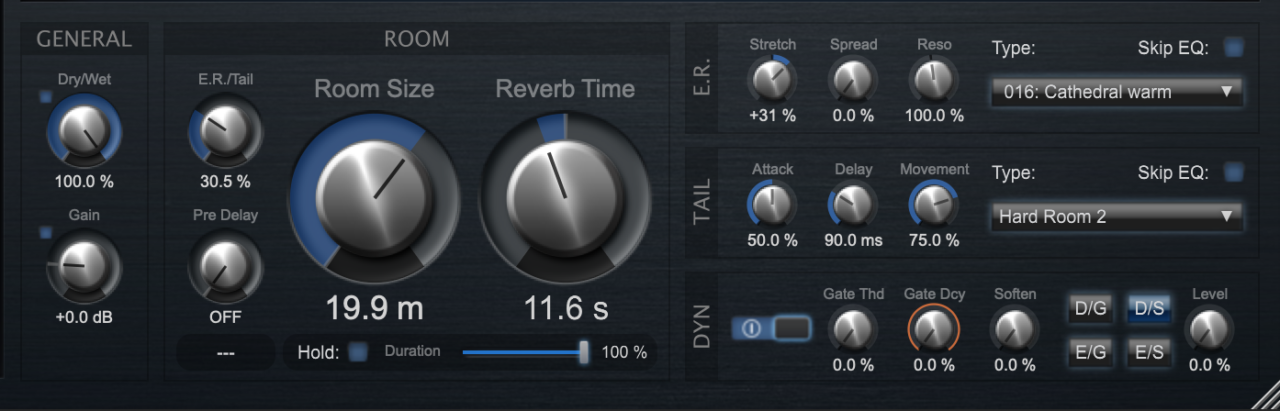This screenshot has height=411, width=1280.
Task: Click the Room Size value 19.9 m
Action: [x=374, y=307]
